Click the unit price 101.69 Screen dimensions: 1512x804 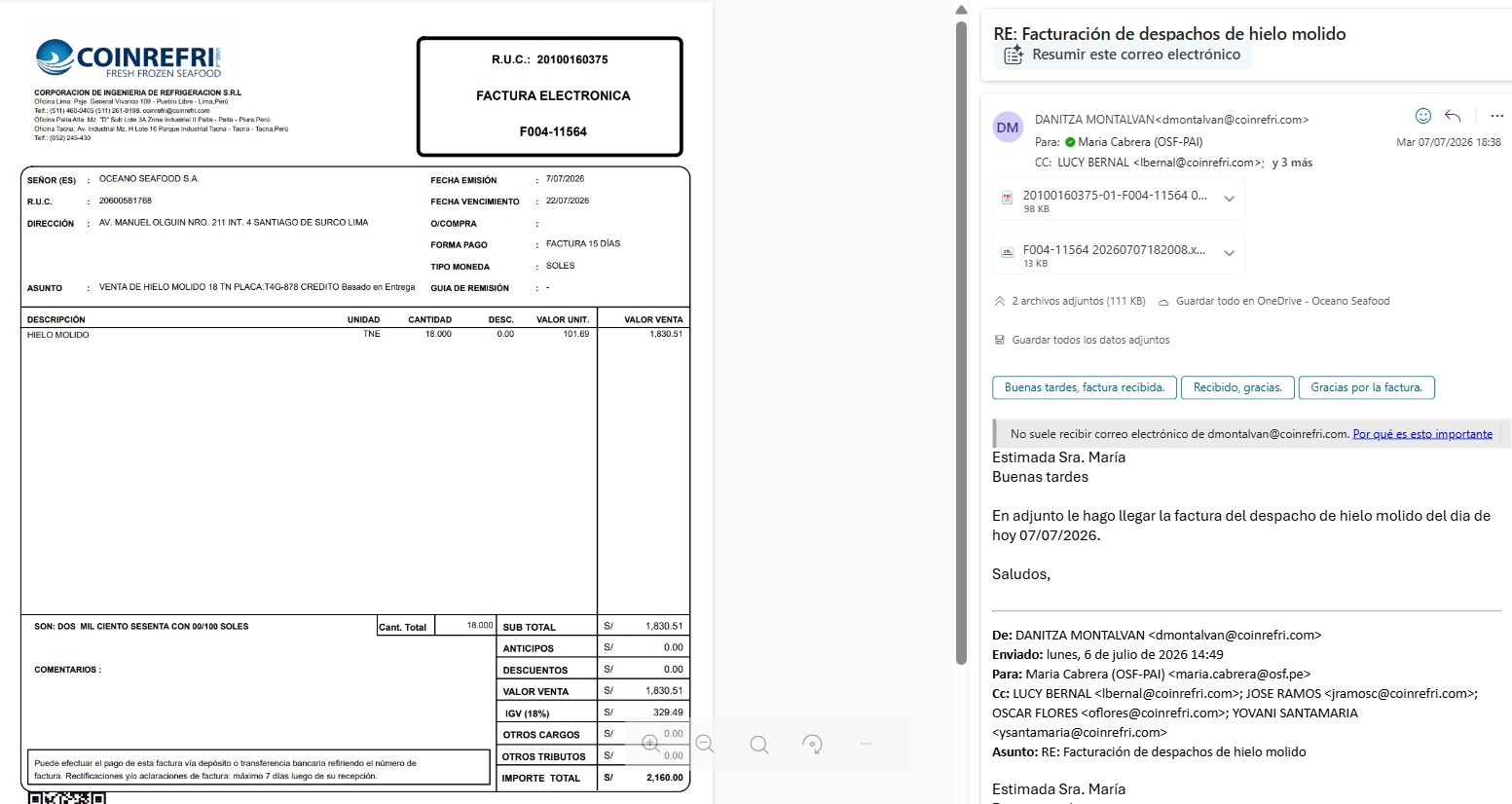coord(576,334)
